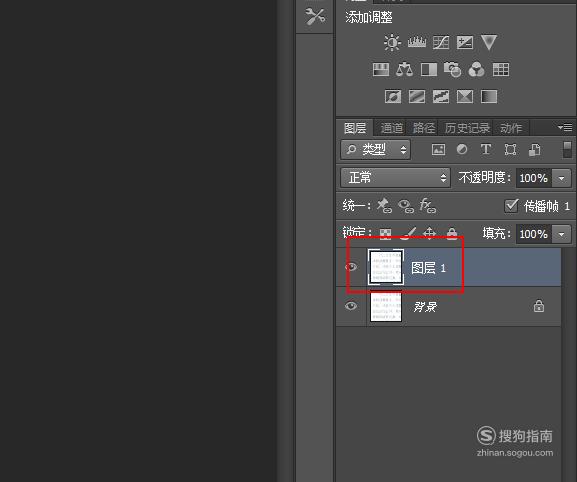Image resolution: width=577 pixels, height=482 pixels.
Task: Add a Selective Color adjustment
Action: click(465, 97)
